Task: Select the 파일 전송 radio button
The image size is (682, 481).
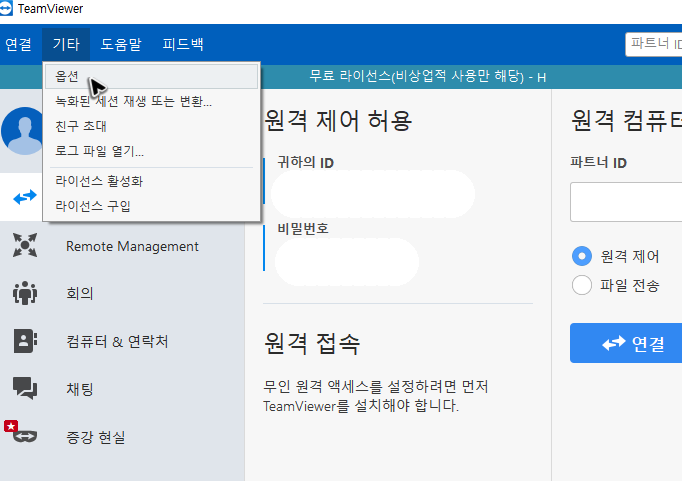Action: coord(582,285)
